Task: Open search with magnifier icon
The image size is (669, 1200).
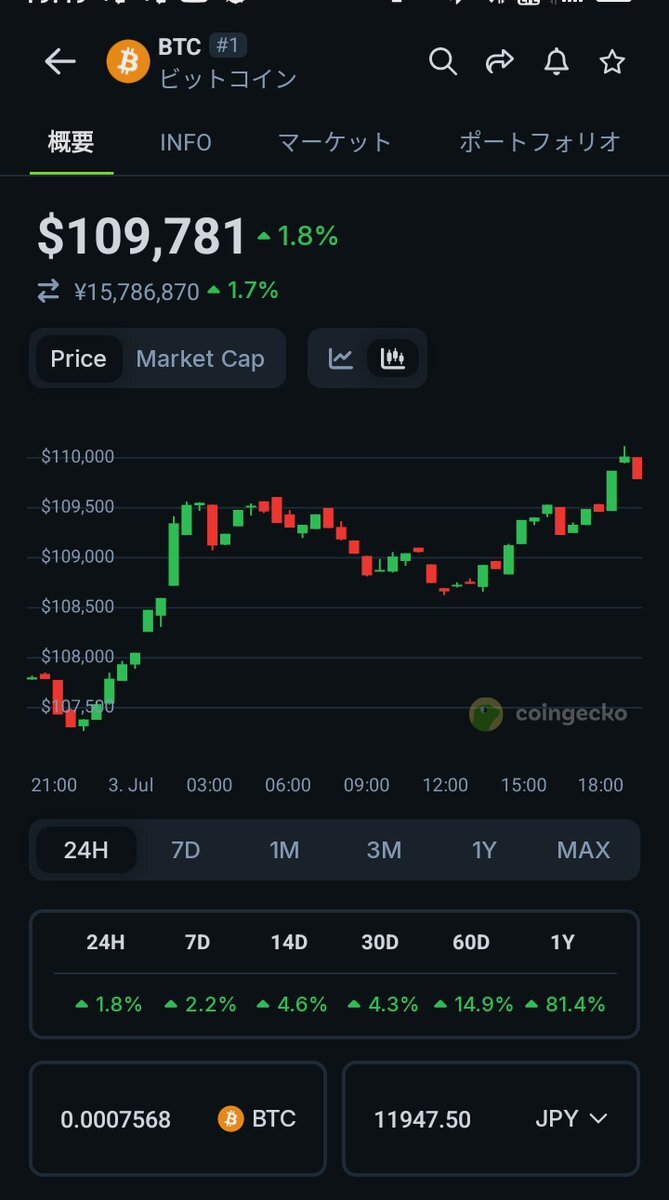Action: click(x=442, y=62)
